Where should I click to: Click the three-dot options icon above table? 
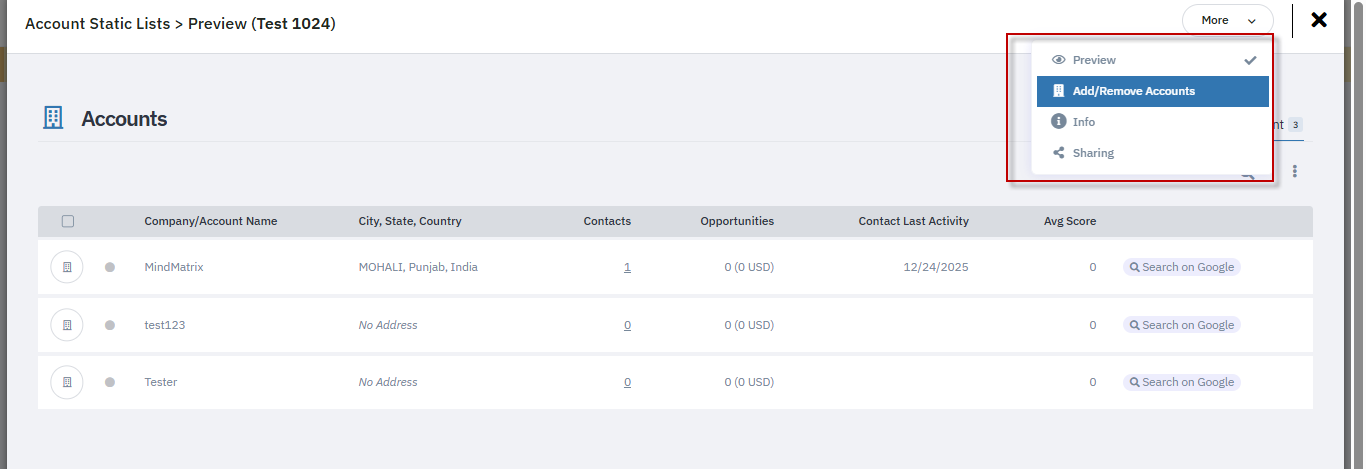[1294, 172]
